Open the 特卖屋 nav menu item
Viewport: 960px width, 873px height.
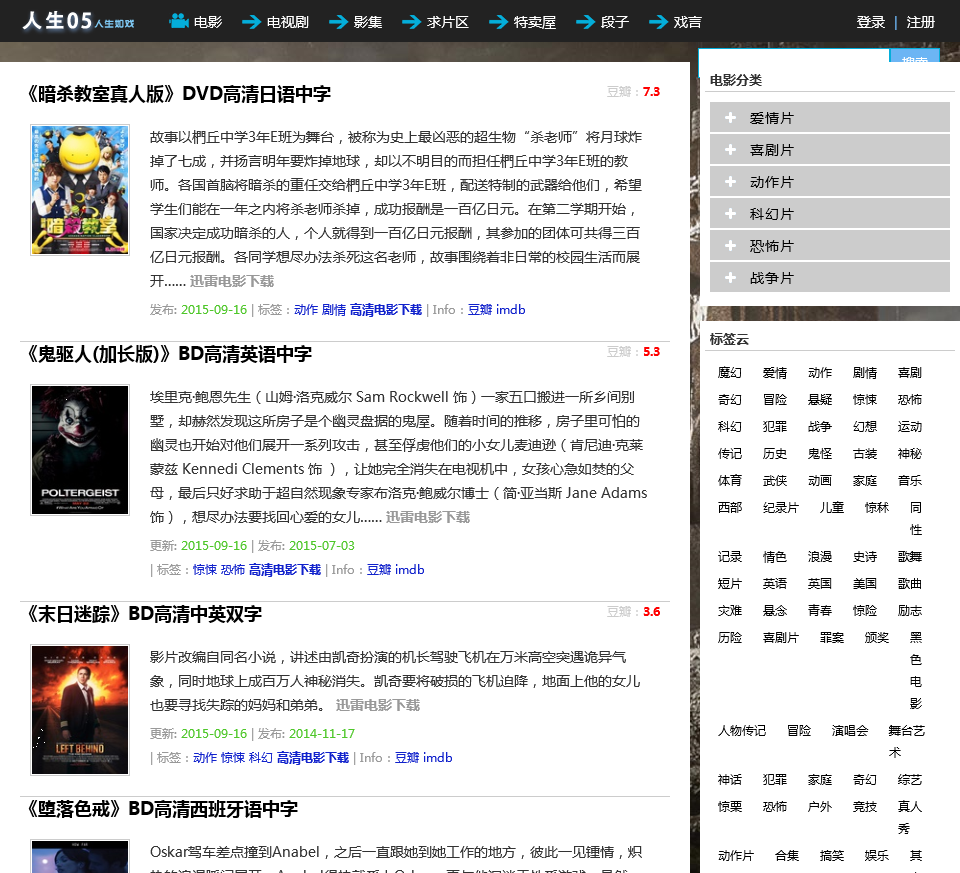[534, 22]
